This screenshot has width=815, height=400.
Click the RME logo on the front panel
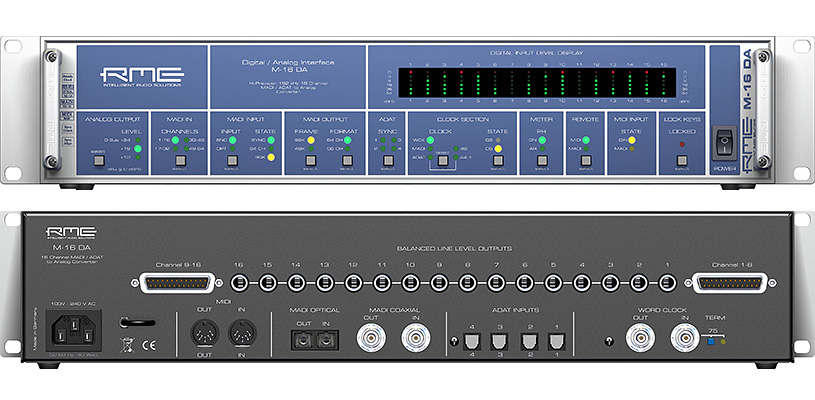pos(142,77)
